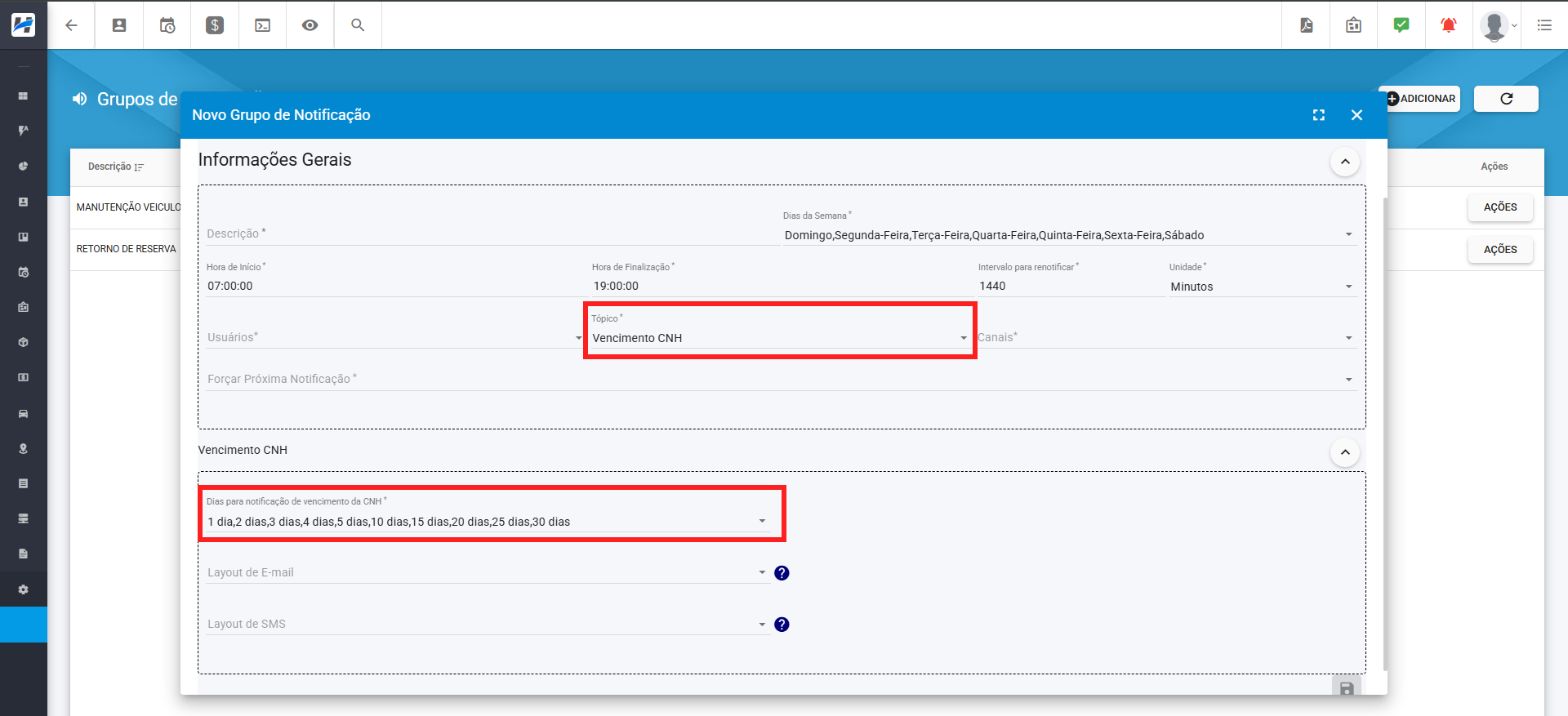Collapse the Informações Gerais section

(1345, 162)
